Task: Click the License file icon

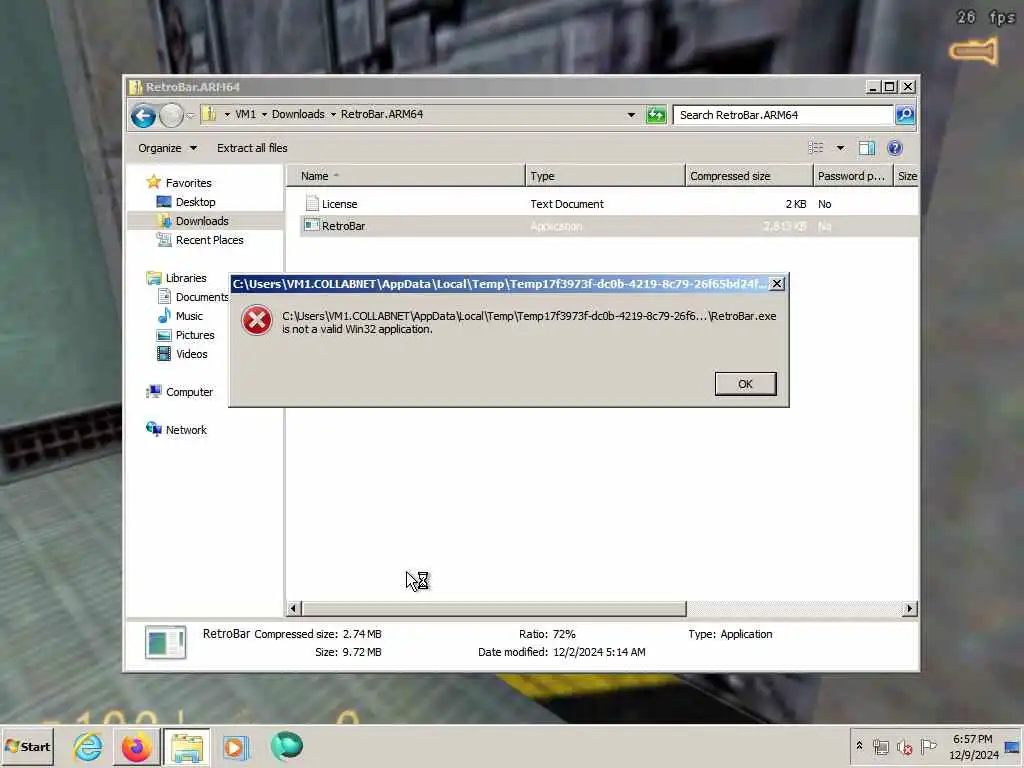Action: pyautogui.click(x=312, y=204)
